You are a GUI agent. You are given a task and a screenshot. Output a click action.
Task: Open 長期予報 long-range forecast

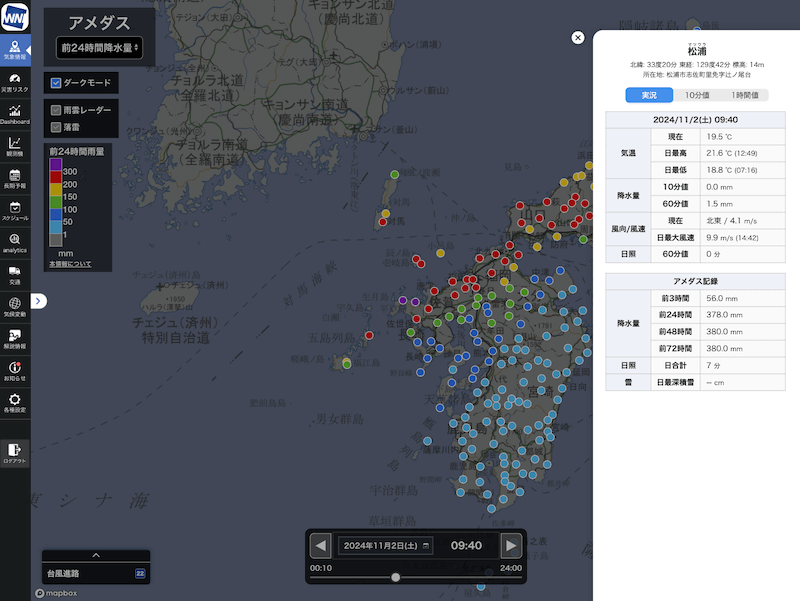(15, 179)
